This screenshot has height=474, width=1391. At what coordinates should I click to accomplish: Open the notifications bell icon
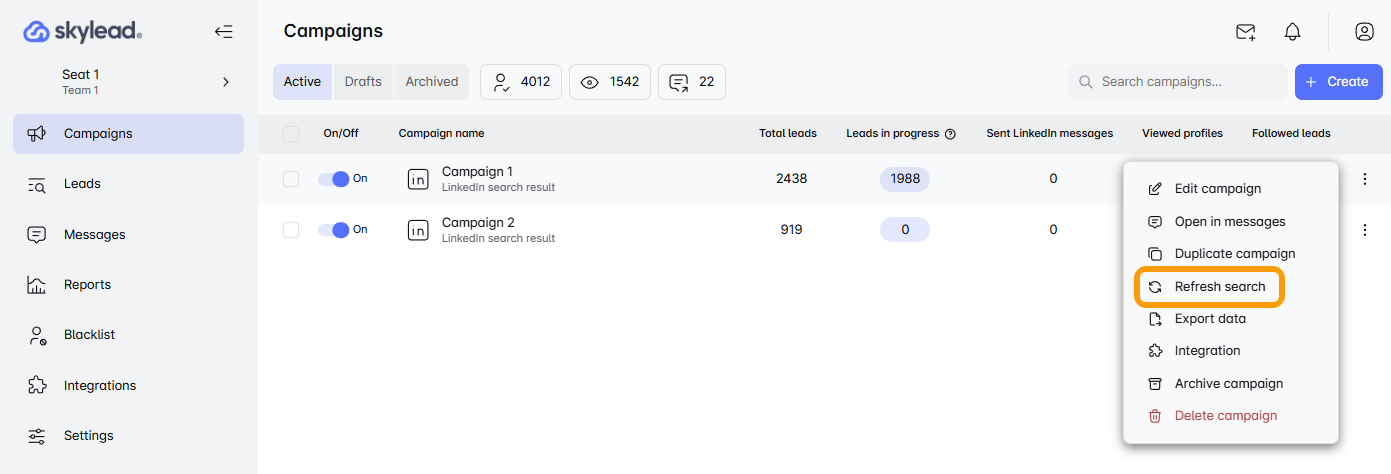pyautogui.click(x=1292, y=32)
